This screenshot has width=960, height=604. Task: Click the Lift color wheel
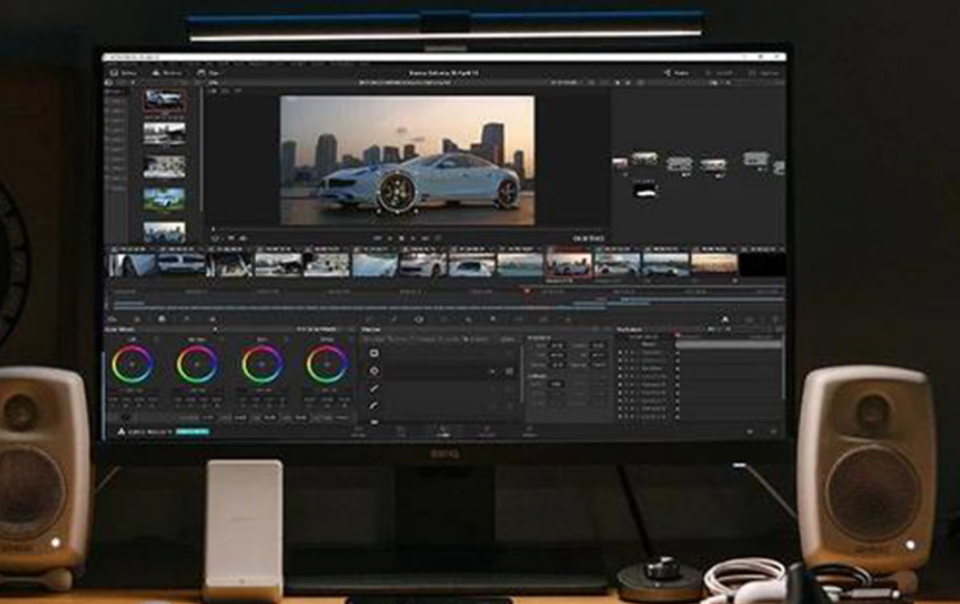(x=132, y=364)
